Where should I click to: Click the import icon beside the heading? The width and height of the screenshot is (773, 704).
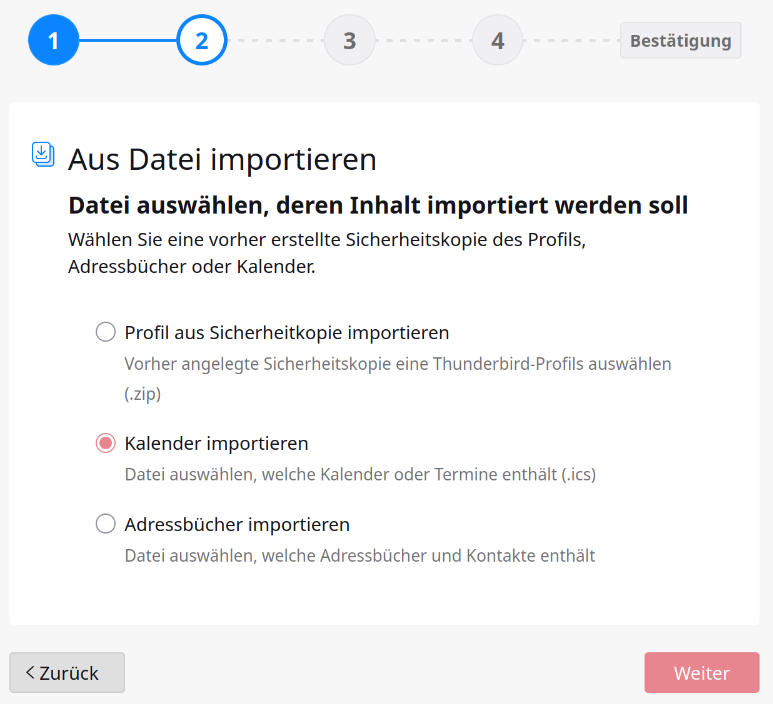click(43, 154)
